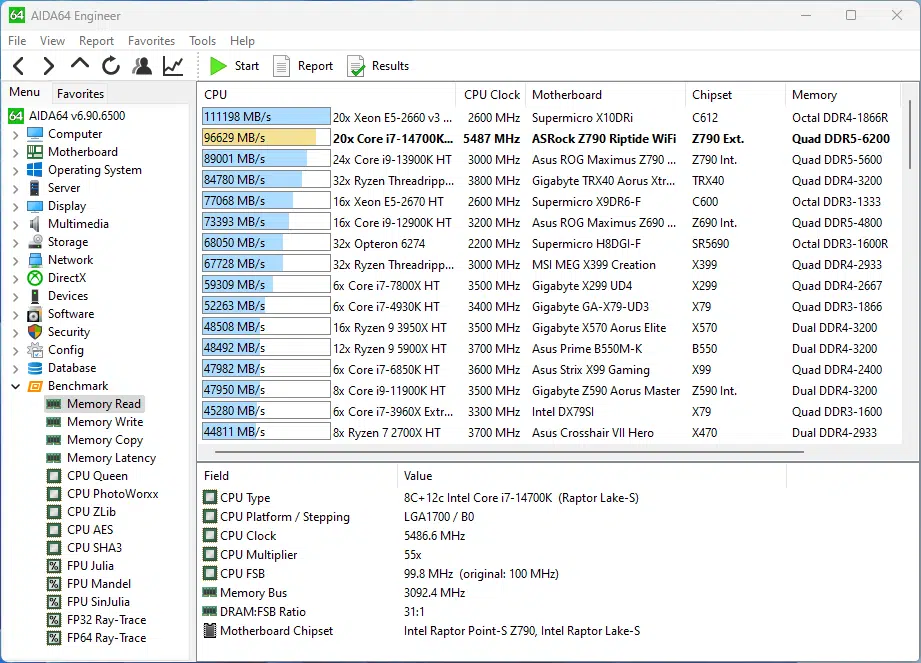Screen dimensions: 921x663
Task: Click the Report button in toolbar
Action: click(x=303, y=66)
